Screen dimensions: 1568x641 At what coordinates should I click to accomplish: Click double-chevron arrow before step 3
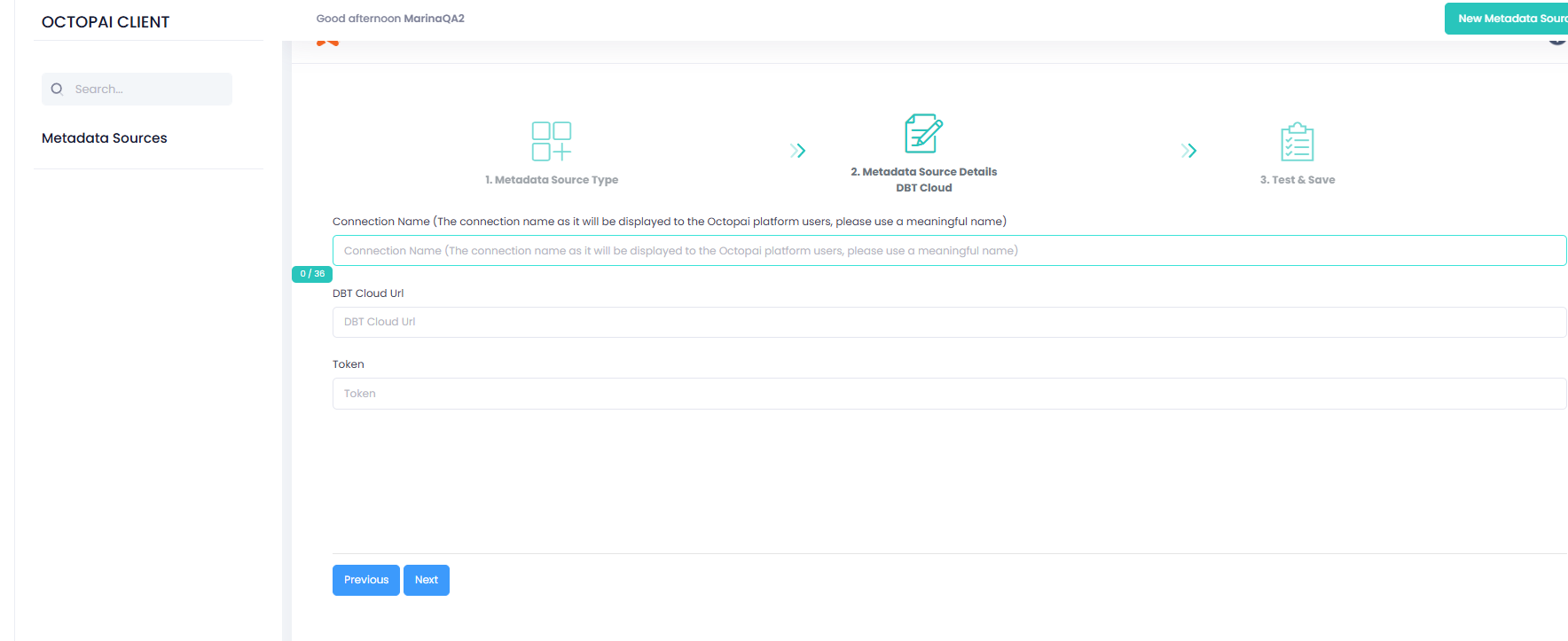tap(1188, 151)
